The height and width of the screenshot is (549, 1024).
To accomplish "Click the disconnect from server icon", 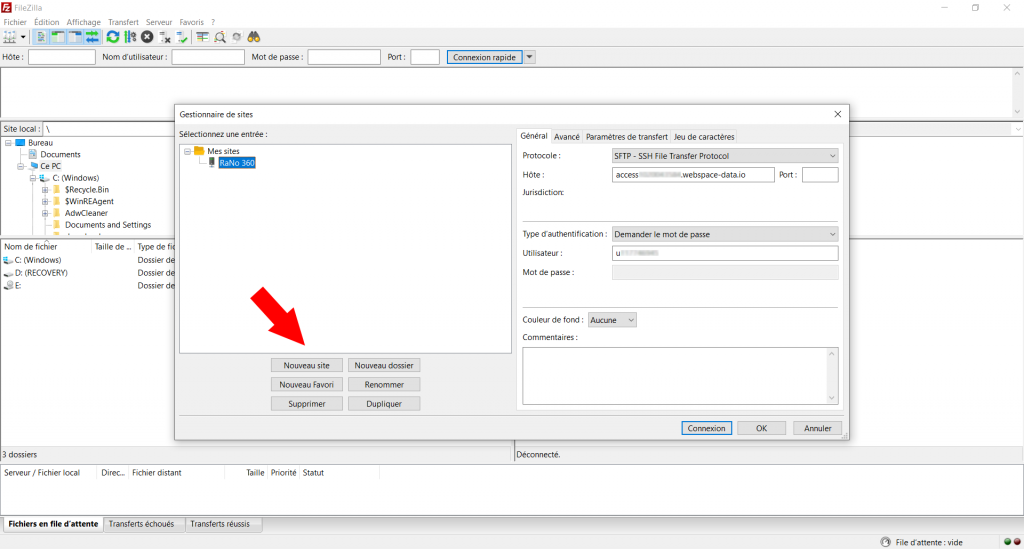I will click(x=165, y=37).
